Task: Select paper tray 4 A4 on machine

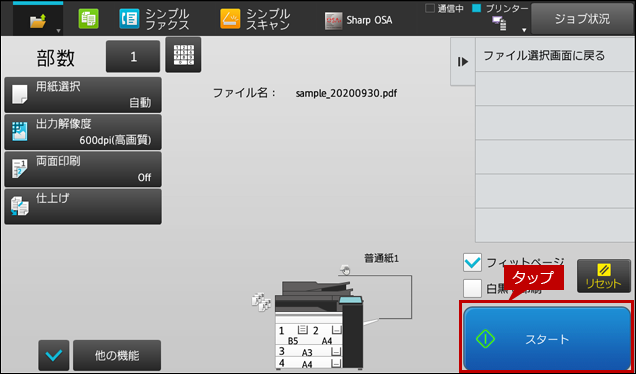Action: pos(309,363)
